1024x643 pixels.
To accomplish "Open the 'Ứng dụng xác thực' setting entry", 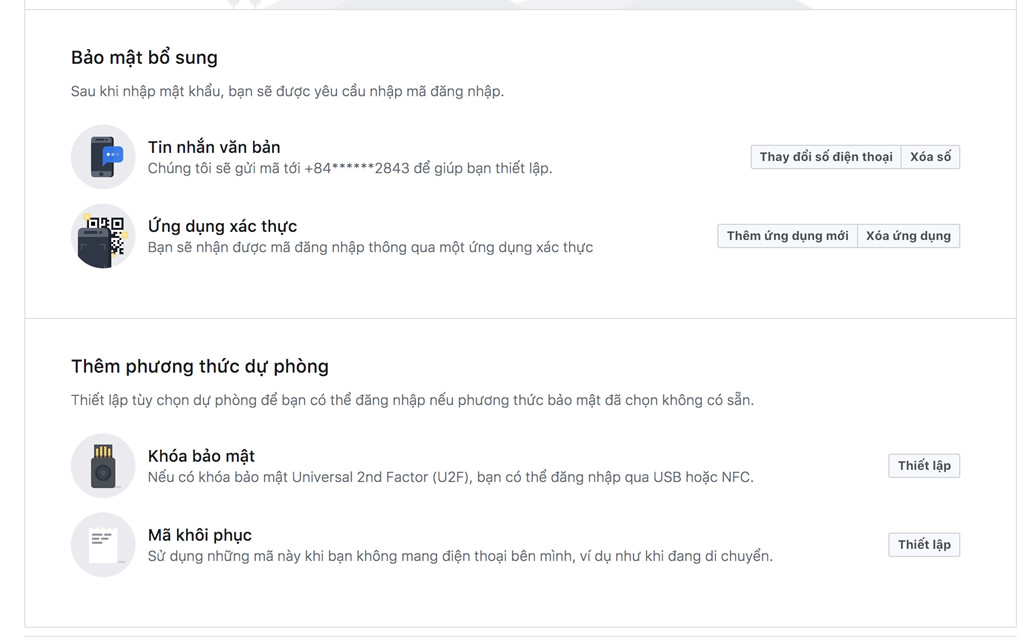I will [221, 225].
